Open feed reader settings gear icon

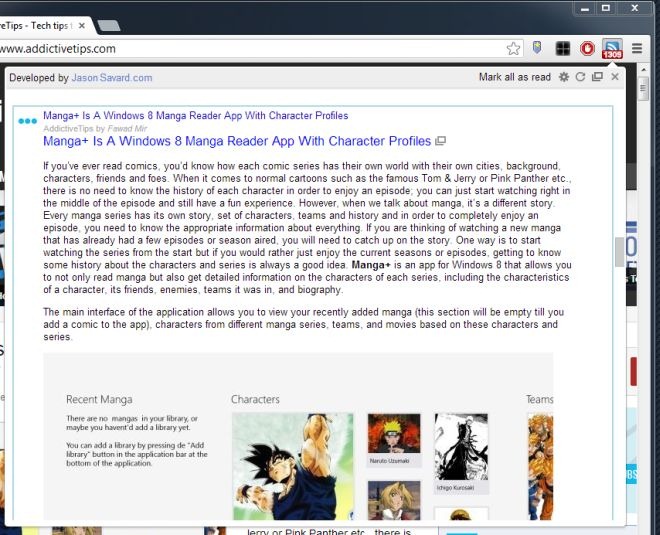click(564, 77)
